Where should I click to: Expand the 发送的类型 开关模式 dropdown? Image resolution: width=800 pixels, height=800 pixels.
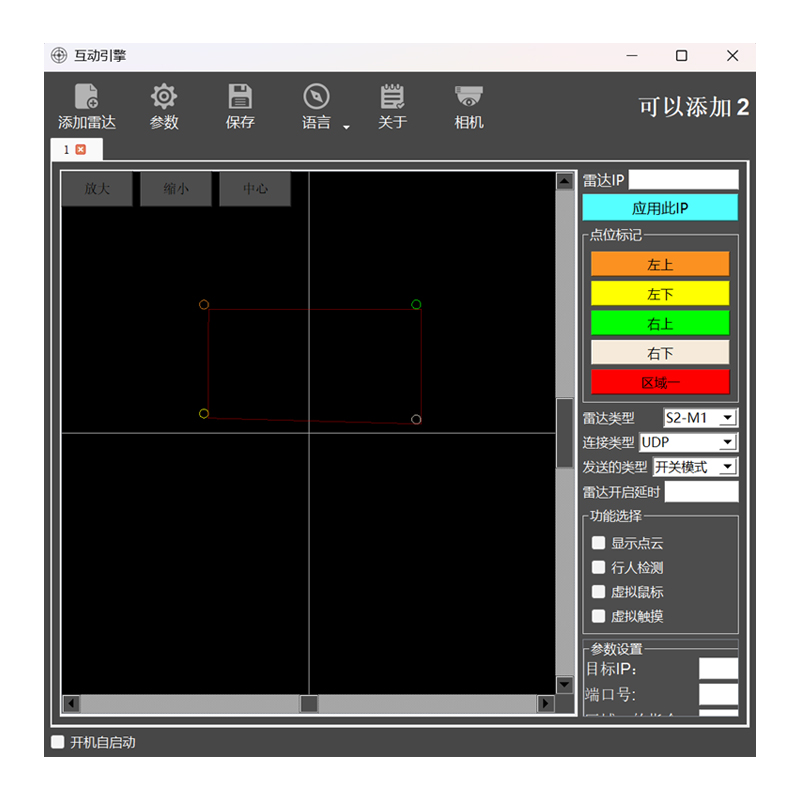[727, 467]
